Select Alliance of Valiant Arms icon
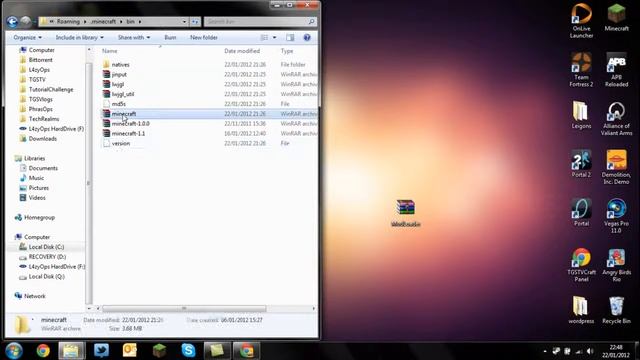This screenshot has width=640, height=360. (x=616, y=118)
